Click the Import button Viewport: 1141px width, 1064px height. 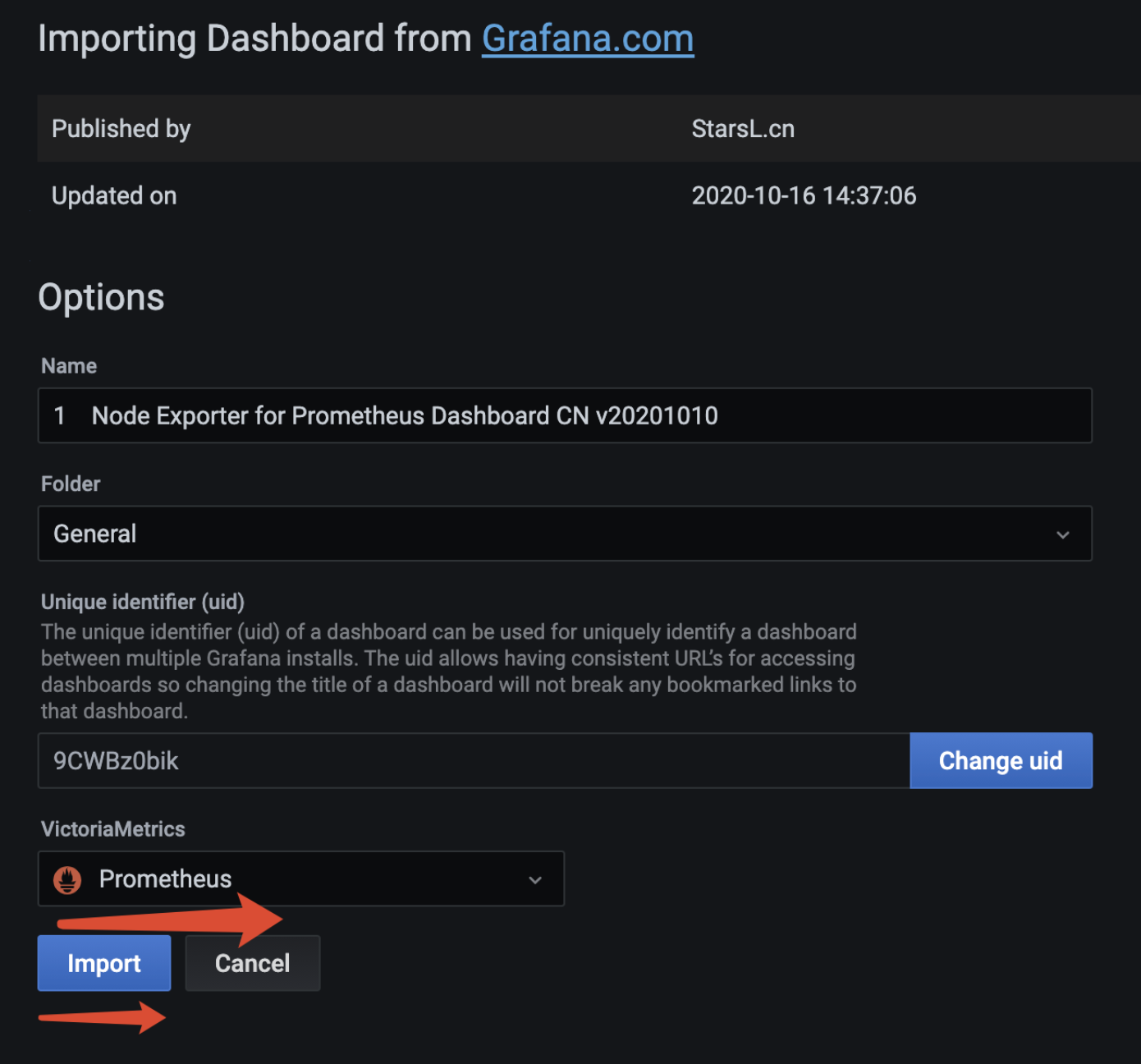pyautogui.click(x=104, y=963)
